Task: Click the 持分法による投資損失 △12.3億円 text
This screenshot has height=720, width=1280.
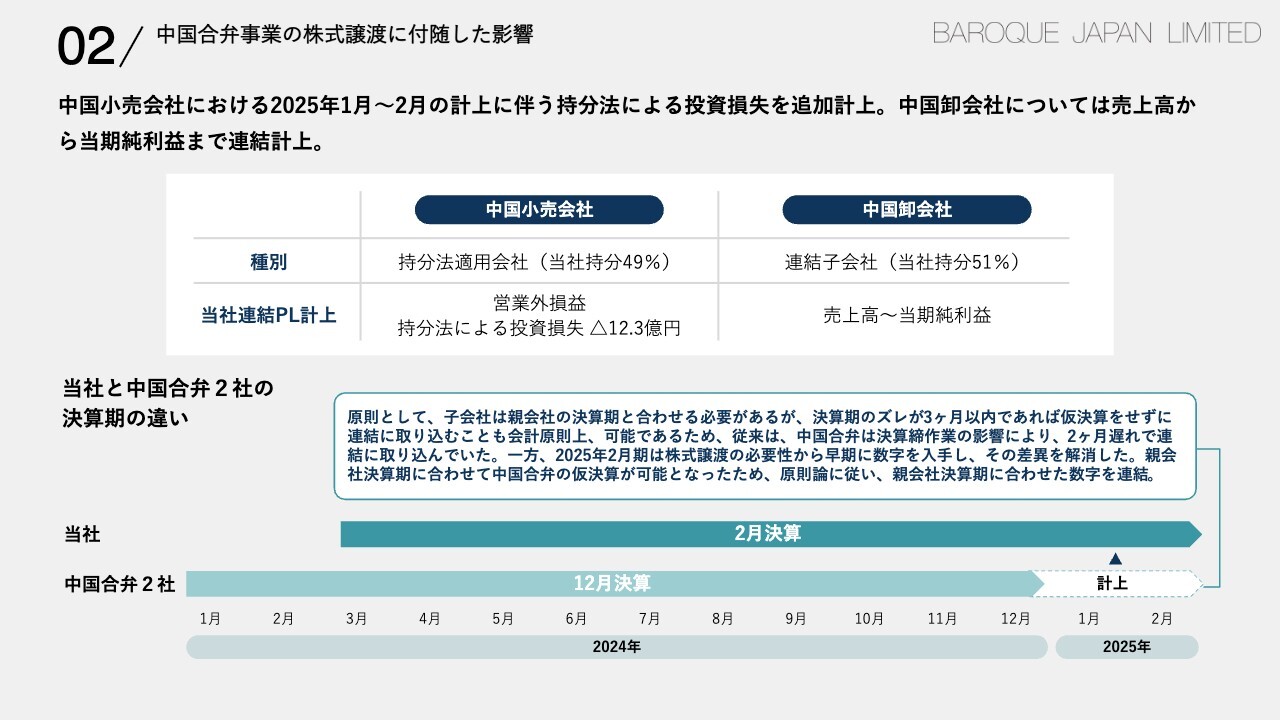Action: pyautogui.click(x=539, y=328)
